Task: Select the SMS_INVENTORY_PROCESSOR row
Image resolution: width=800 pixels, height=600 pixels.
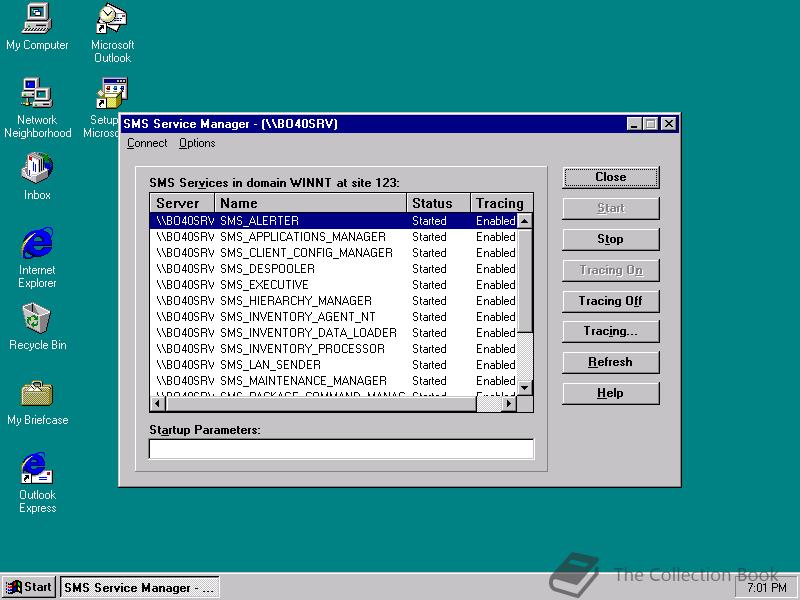Action: click(x=334, y=348)
